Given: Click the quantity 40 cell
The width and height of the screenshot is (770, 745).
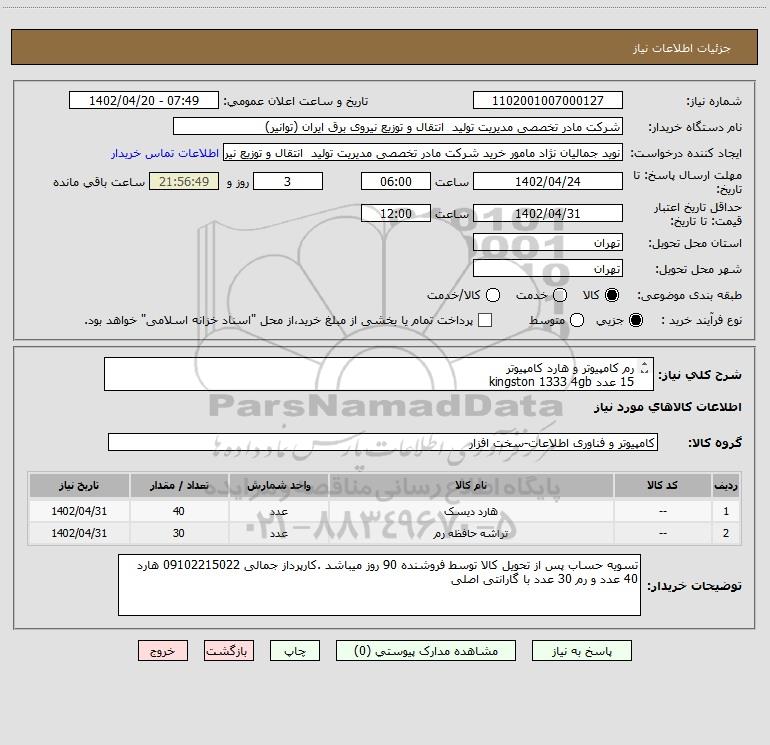Looking at the screenshot, I should click(x=179, y=511).
